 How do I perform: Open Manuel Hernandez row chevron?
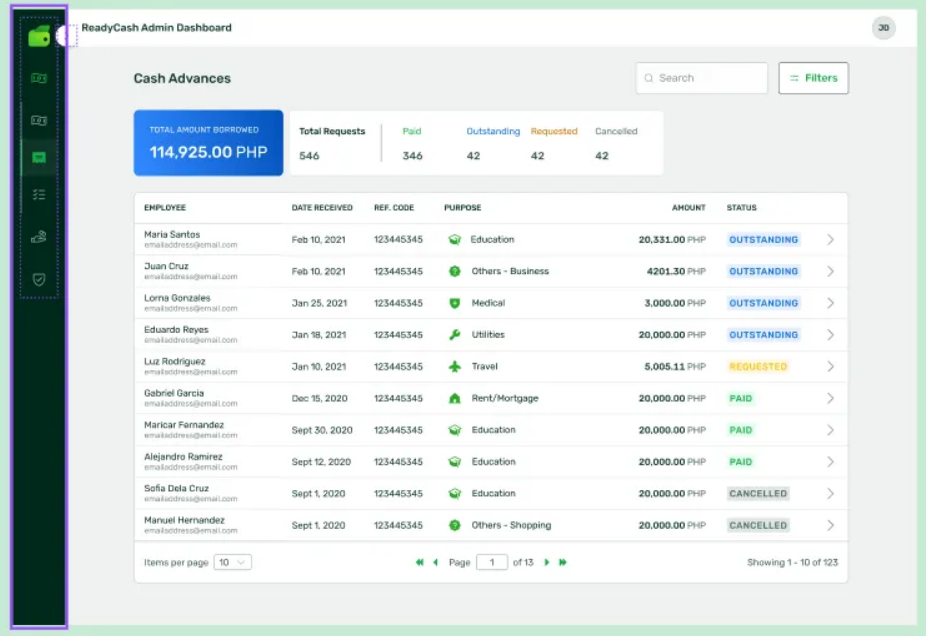[x=830, y=526]
